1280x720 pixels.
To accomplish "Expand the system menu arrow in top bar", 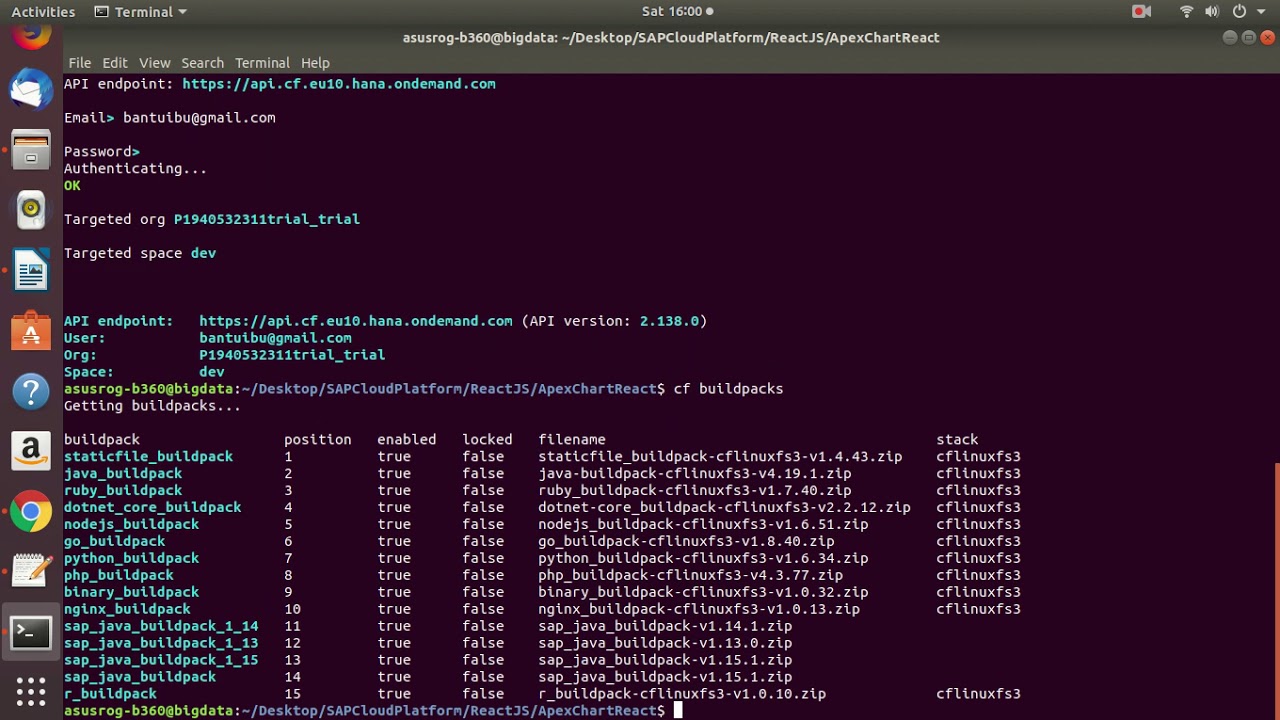I will [1261, 12].
